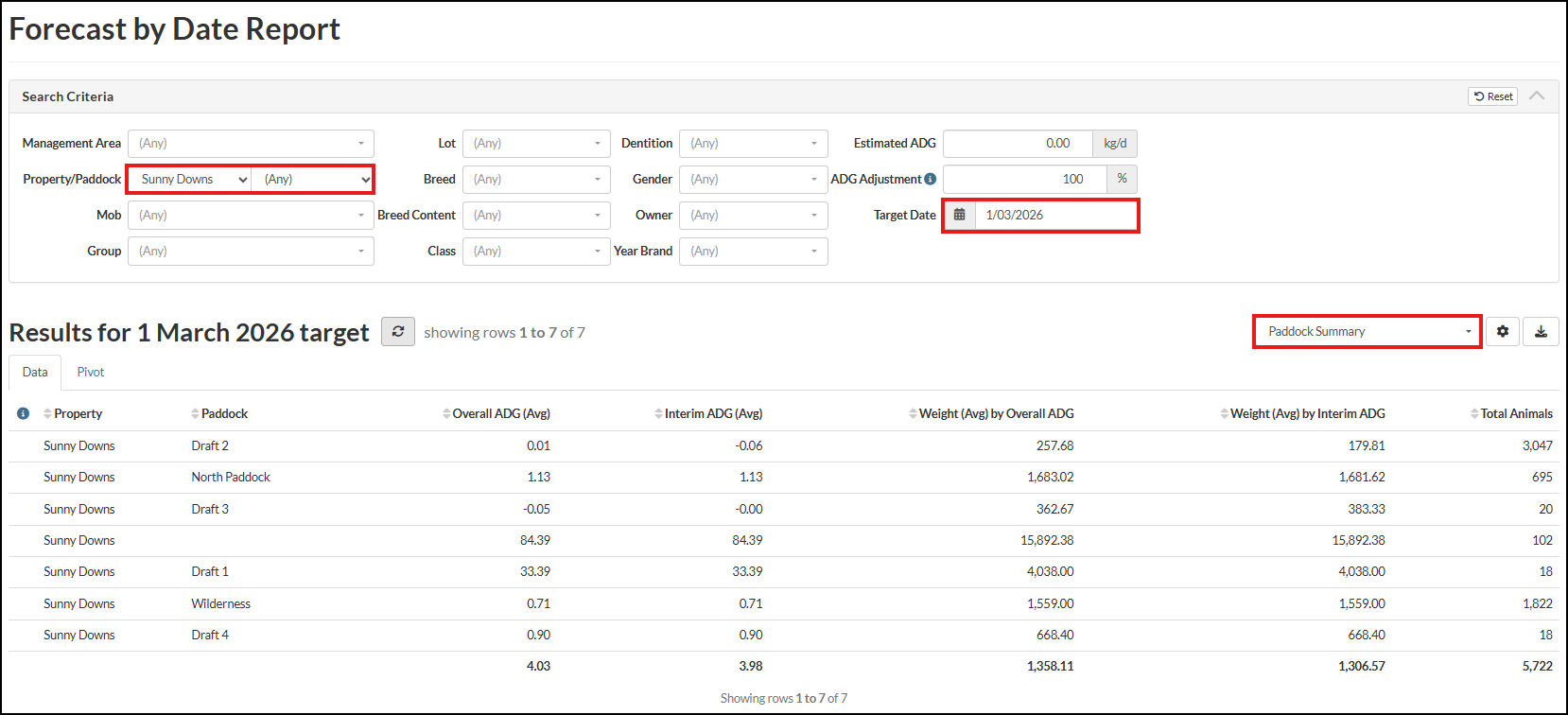Sort by Paddock column header

click(x=219, y=414)
